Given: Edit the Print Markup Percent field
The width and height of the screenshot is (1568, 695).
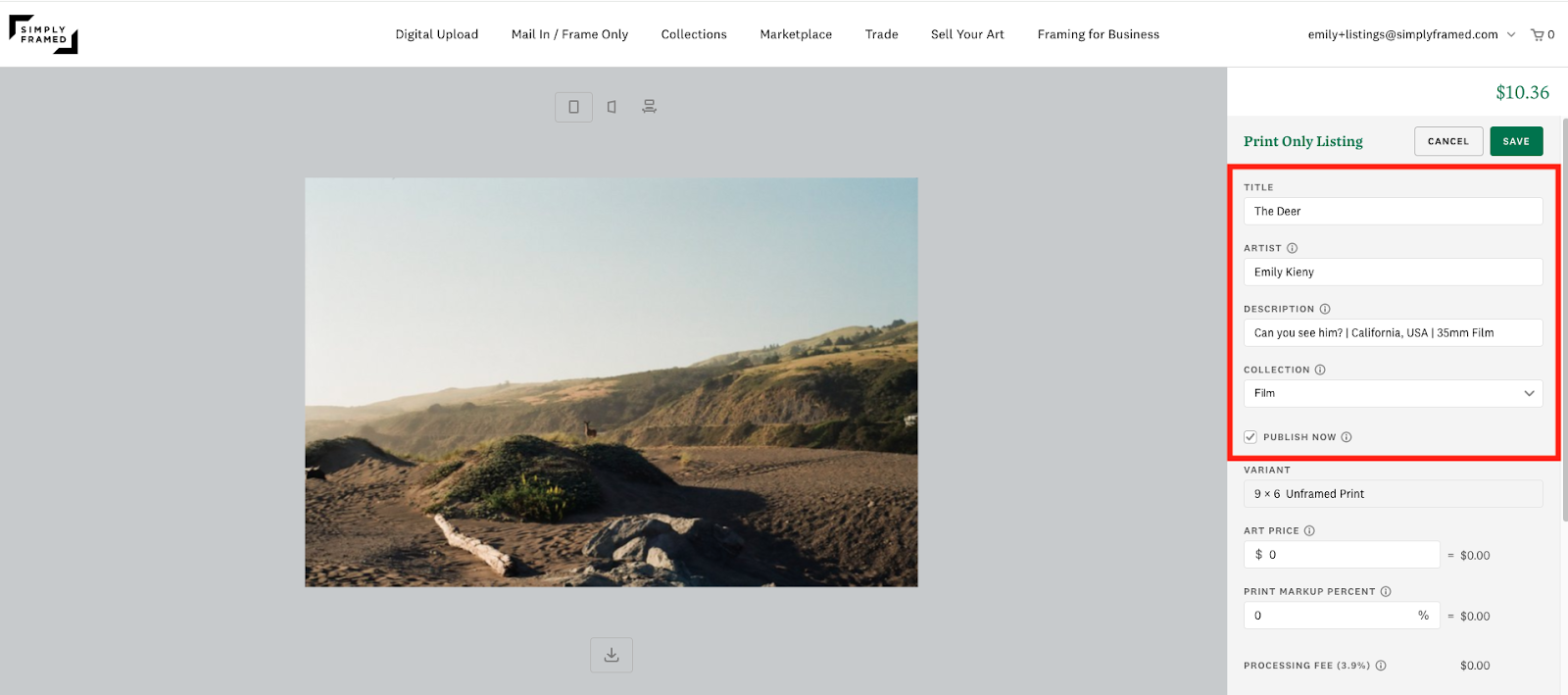Looking at the screenshot, I should pyautogui.click(x=1342, y=615).
